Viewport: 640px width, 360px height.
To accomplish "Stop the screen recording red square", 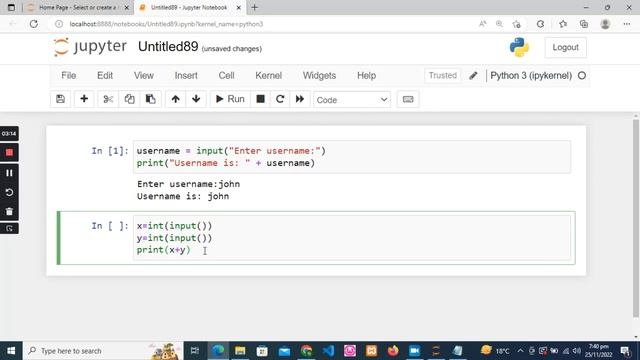I will (9, 153).
